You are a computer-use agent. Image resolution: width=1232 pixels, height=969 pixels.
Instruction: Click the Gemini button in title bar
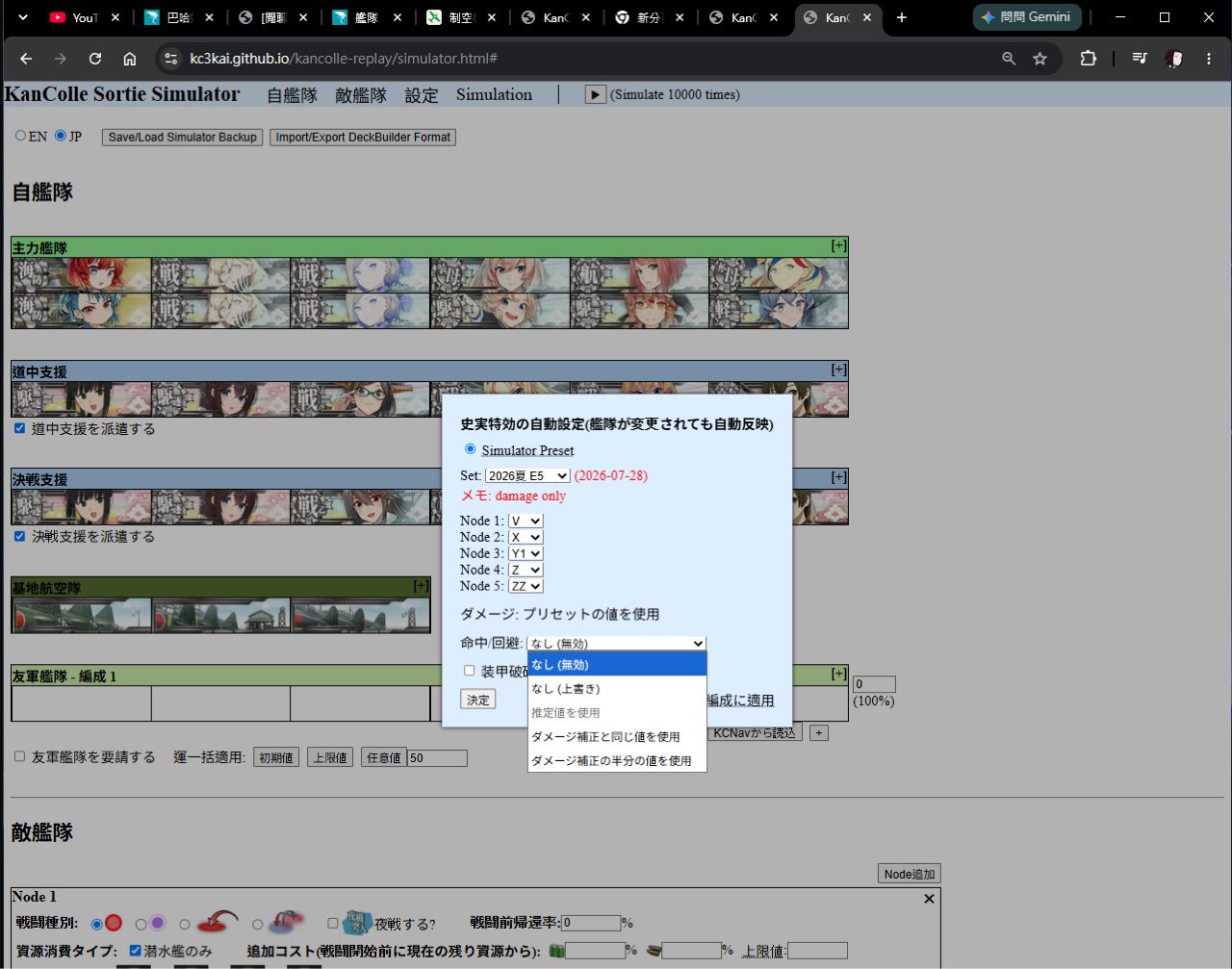point(1027,17)
